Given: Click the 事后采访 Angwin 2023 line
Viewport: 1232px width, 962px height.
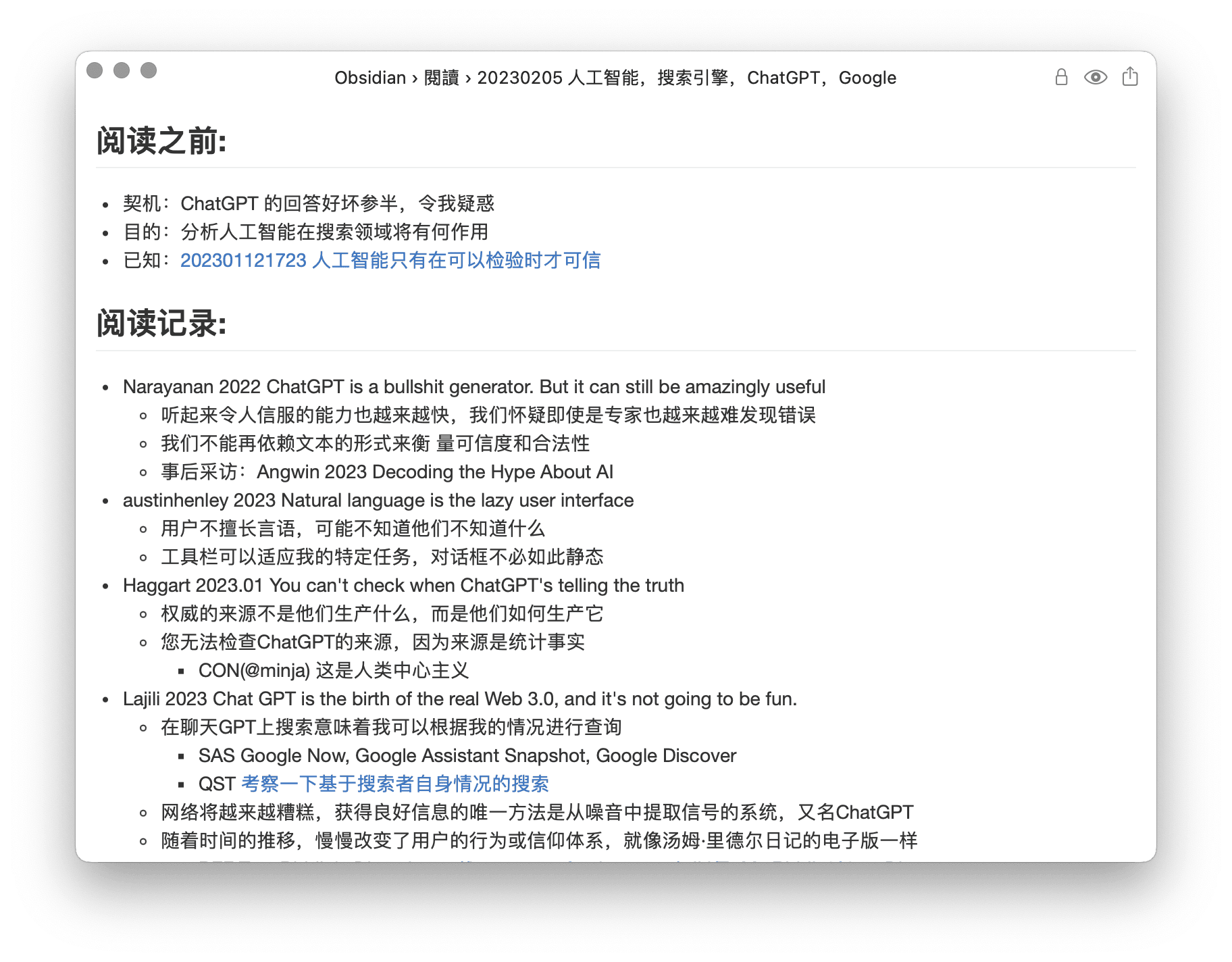Looking at the screenshot, I should tap(386, 472).
